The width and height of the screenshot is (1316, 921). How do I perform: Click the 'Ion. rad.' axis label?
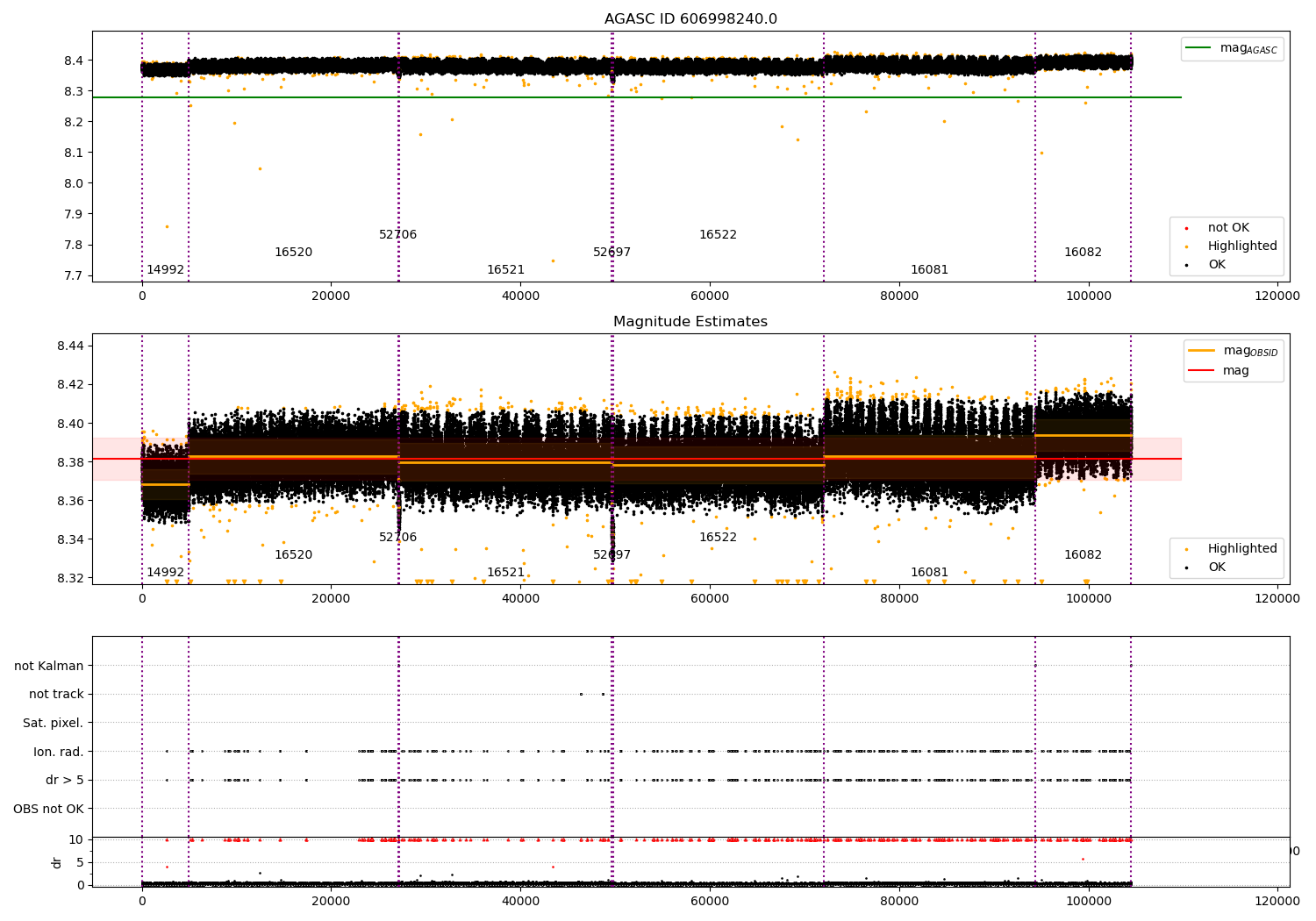[59, 752]
